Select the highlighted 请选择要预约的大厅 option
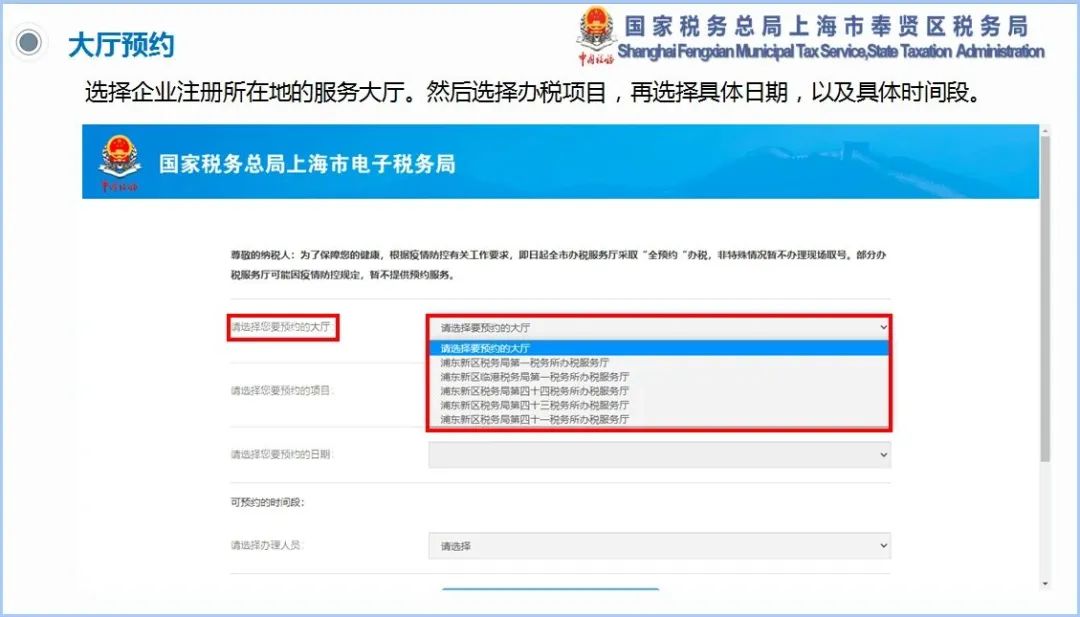This screenshot has height=617, width=1080. tap(659, 348)
